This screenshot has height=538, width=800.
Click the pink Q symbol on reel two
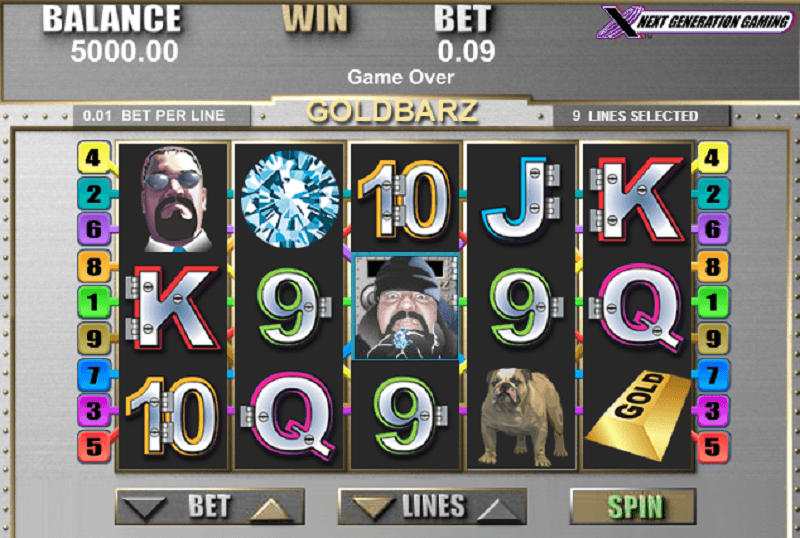point(289,415)
